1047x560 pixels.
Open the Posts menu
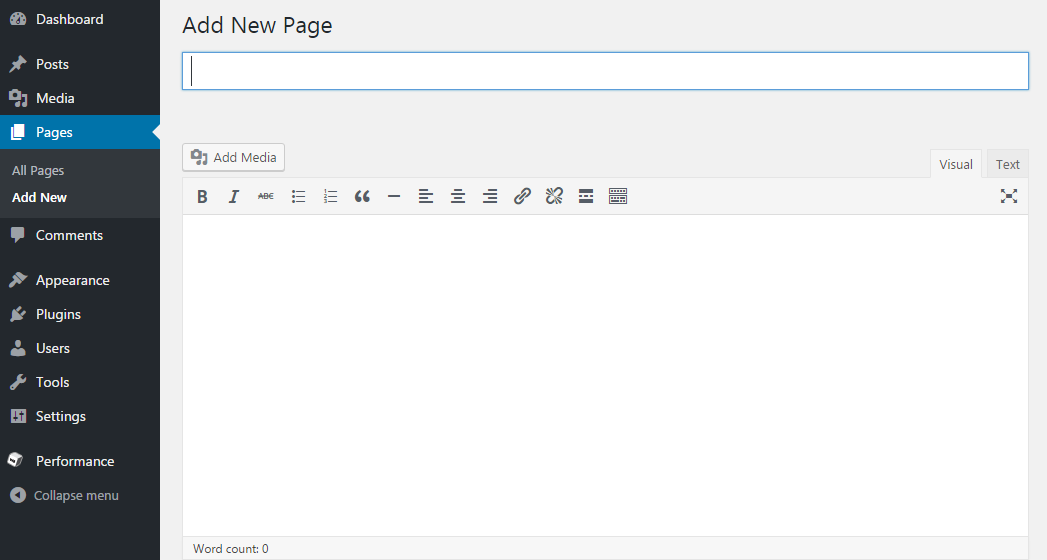[80, 64]
